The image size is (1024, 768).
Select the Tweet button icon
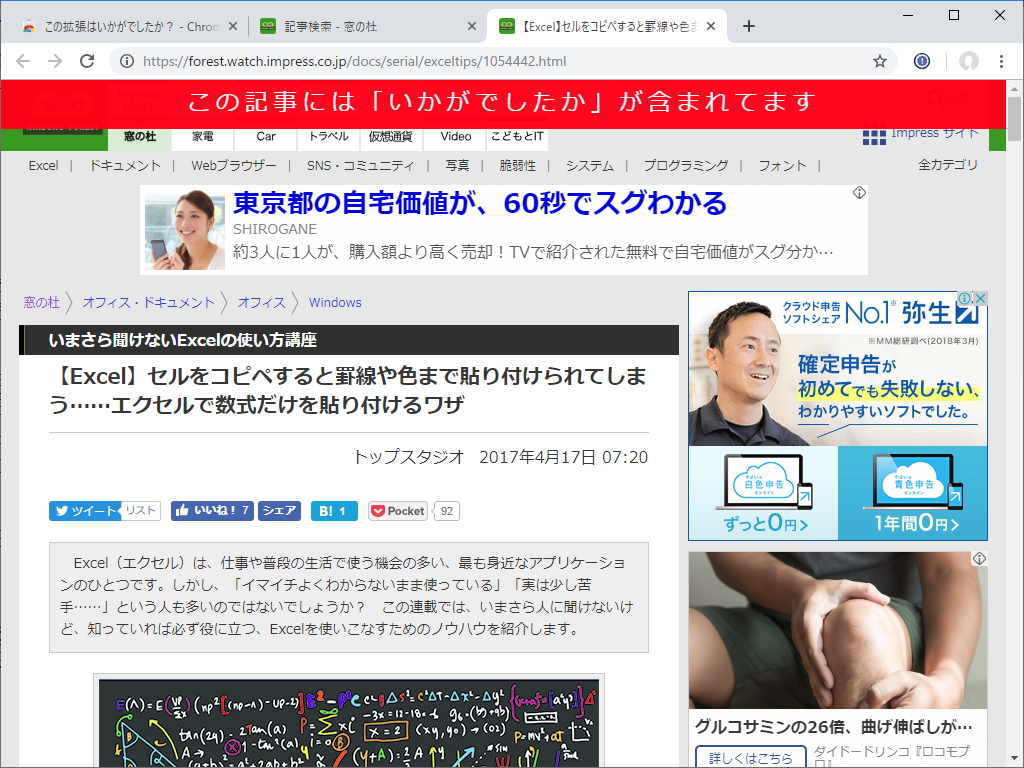[x=62, y=511]
